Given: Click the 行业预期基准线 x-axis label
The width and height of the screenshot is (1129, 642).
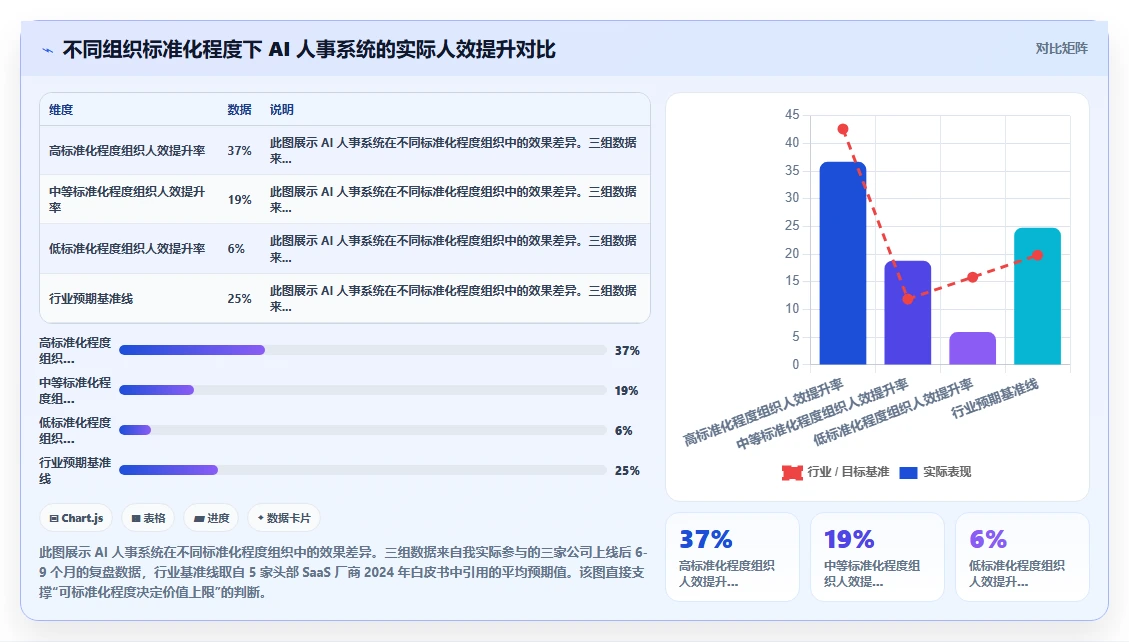Looking at the screenshot, I should [x=994, y=398].
